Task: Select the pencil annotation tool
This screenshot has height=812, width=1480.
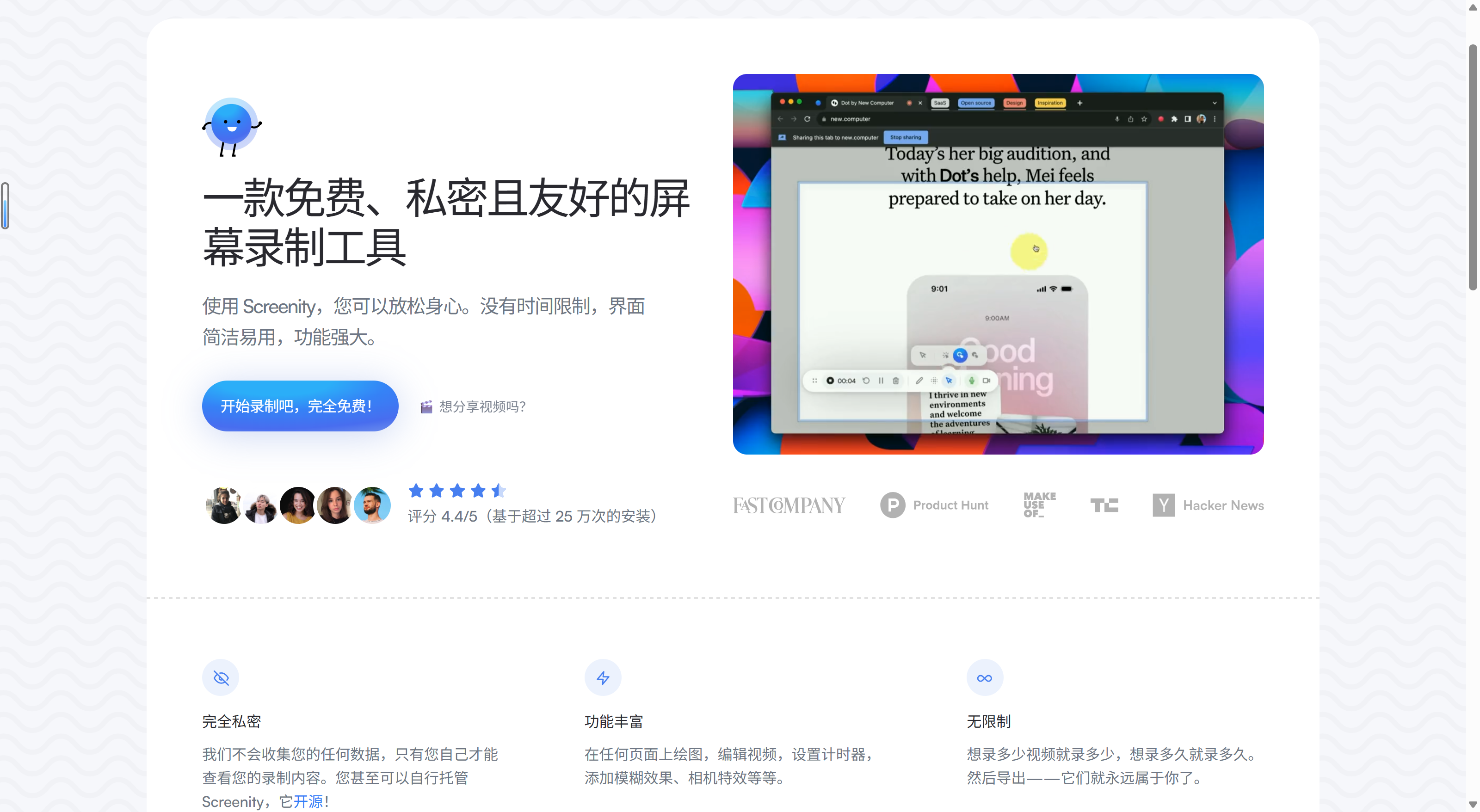Action: (919, 381)
